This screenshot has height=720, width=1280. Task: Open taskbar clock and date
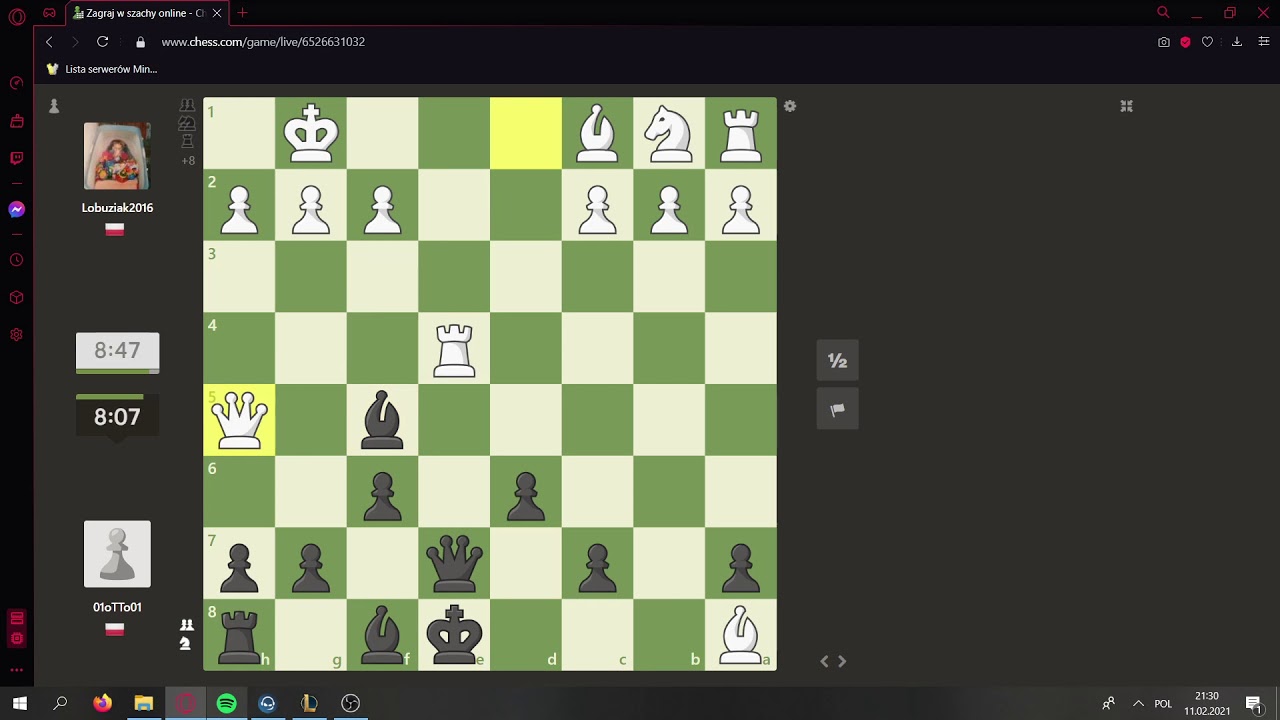click(x=1207, y=703)
